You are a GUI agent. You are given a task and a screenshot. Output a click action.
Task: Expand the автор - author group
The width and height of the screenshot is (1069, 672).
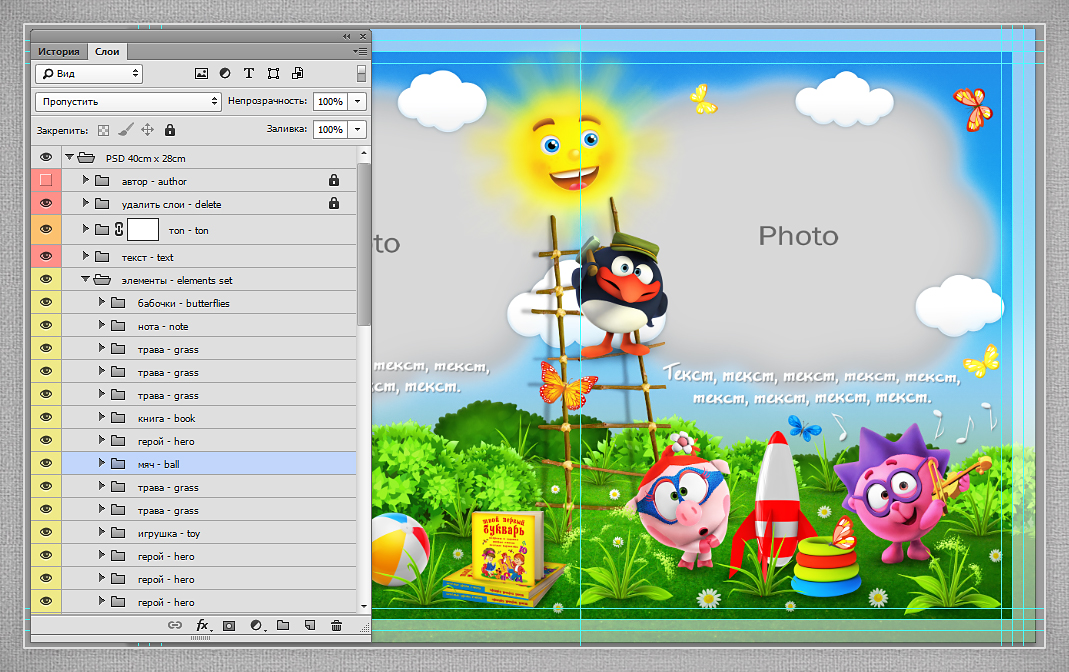85,180
